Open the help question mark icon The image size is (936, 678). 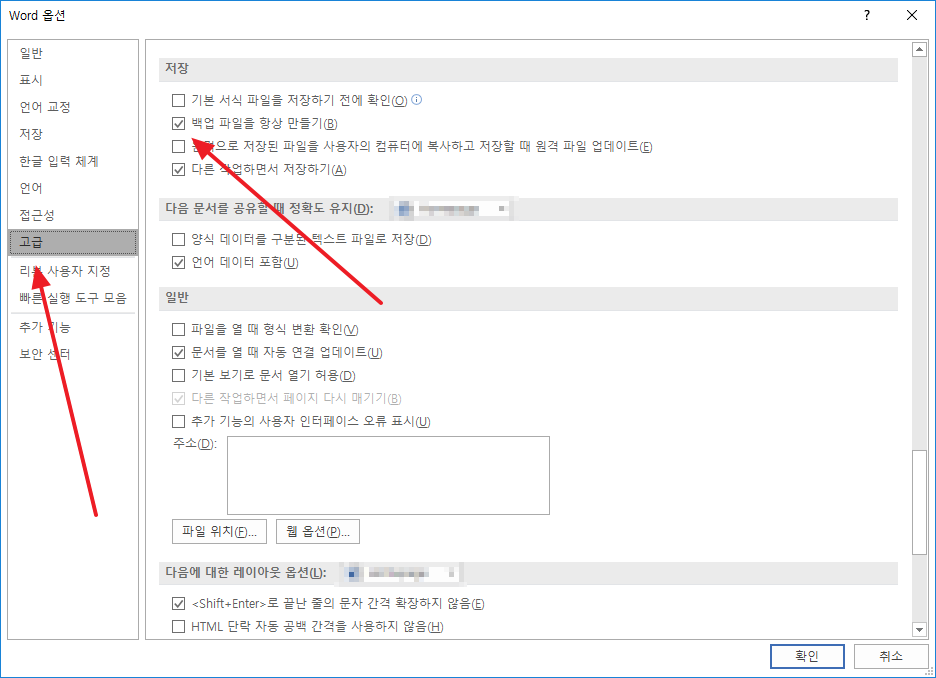point(867,16)
